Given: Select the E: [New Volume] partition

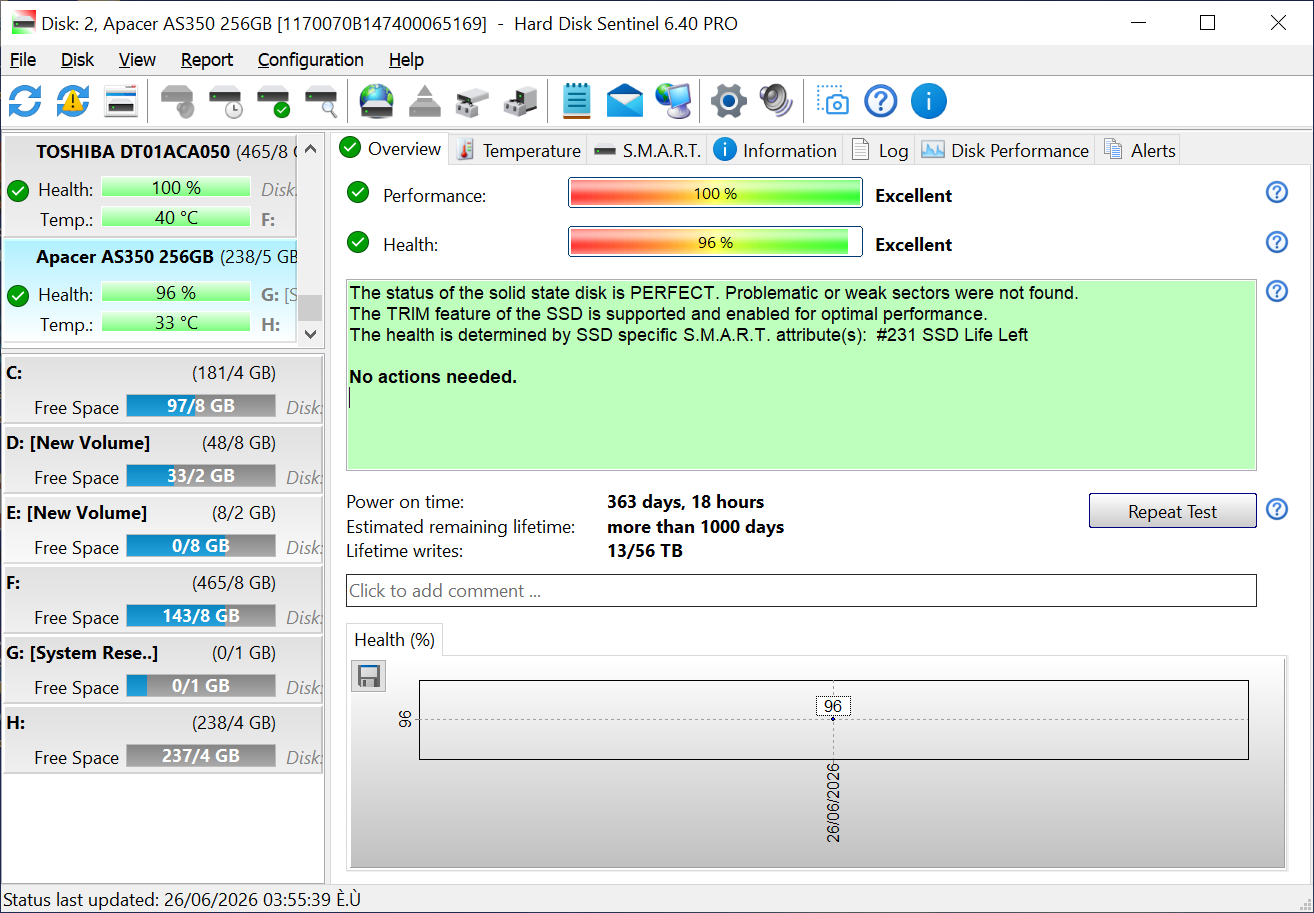Looking at the screenshot, I should (163, 529).
